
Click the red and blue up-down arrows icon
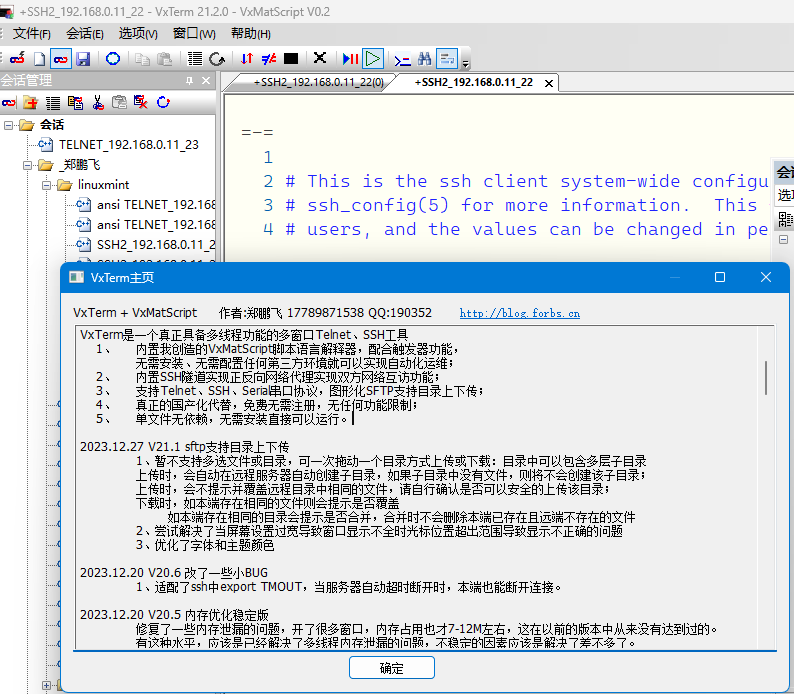point(247,59)
